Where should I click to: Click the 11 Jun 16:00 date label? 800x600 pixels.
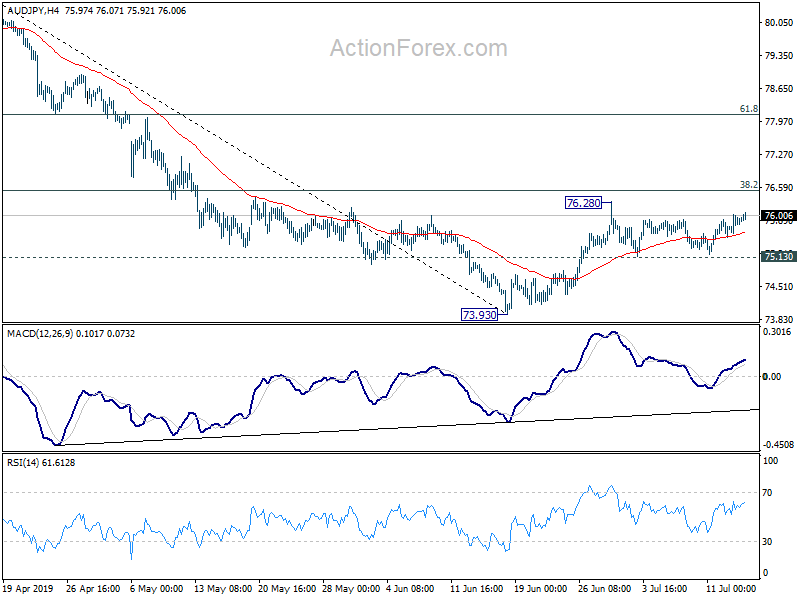point(477,589)
